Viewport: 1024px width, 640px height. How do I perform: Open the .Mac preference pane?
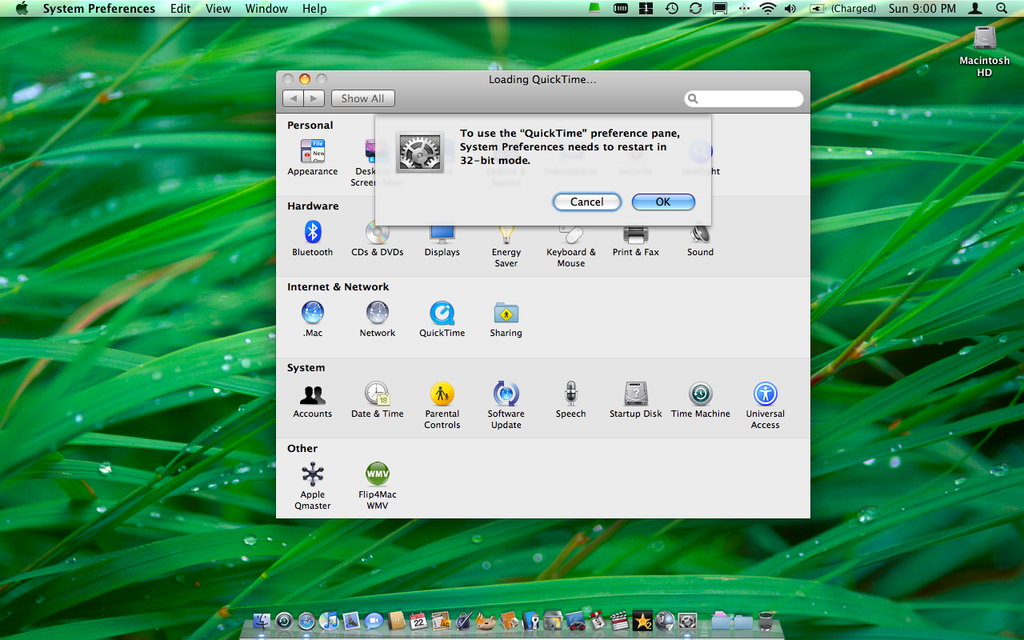click(x=312, y=319)
